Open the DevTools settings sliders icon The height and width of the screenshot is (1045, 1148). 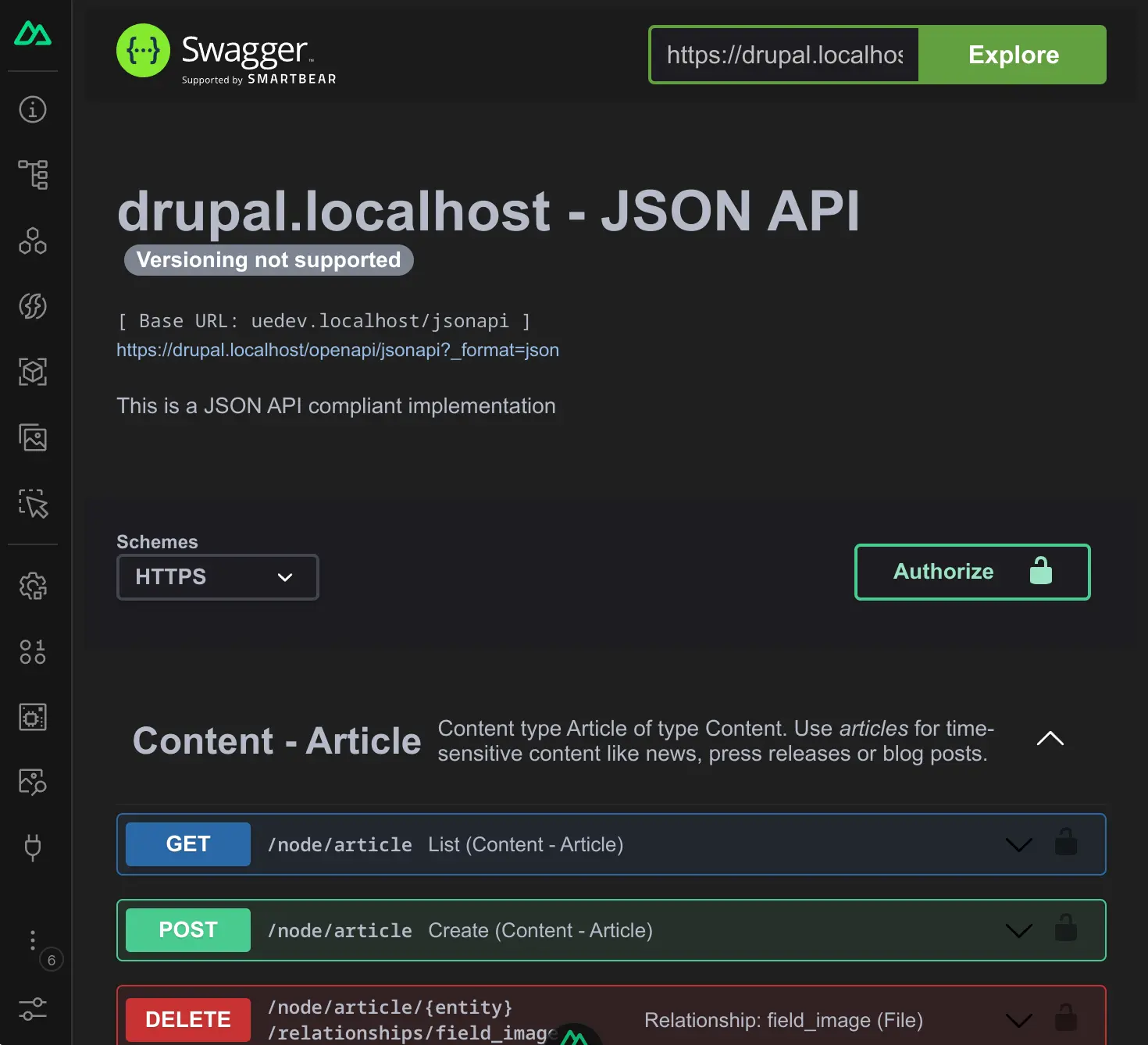pos(33,1008)
